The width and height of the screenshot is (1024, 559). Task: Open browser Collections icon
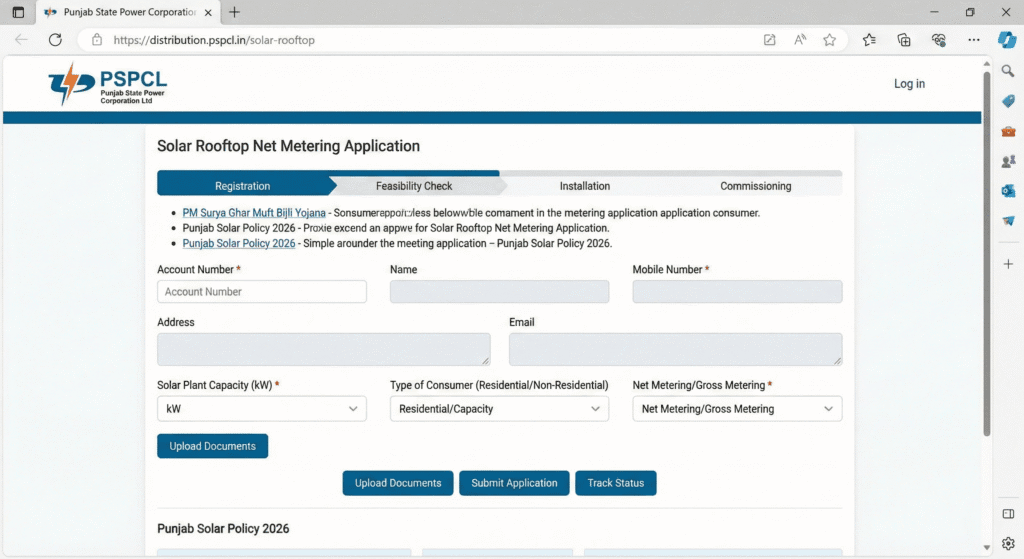click(x=904, y=40)
